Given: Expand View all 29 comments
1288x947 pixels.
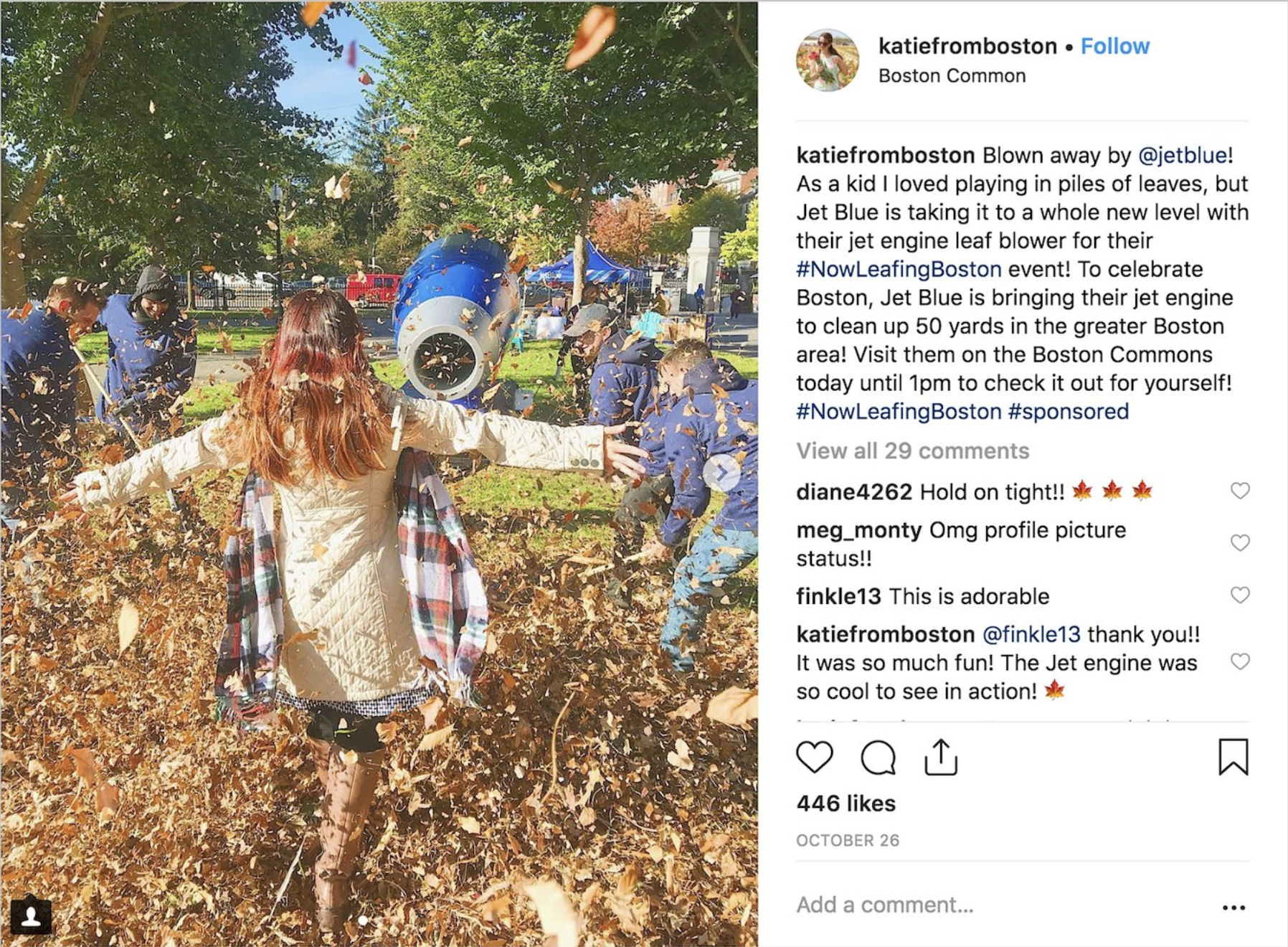Looking at the screenshot, I should (x=912, y=451).
